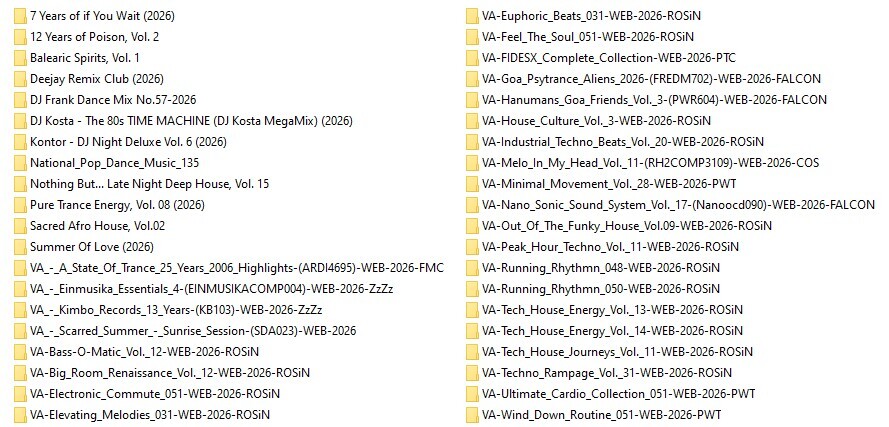The width and height of the screenshot is (889, 427).
Task: Select the 'VA-Bass-O-Matic_Vol._12-WEB-2026-ROSiN' name
Action: [144, 352]
